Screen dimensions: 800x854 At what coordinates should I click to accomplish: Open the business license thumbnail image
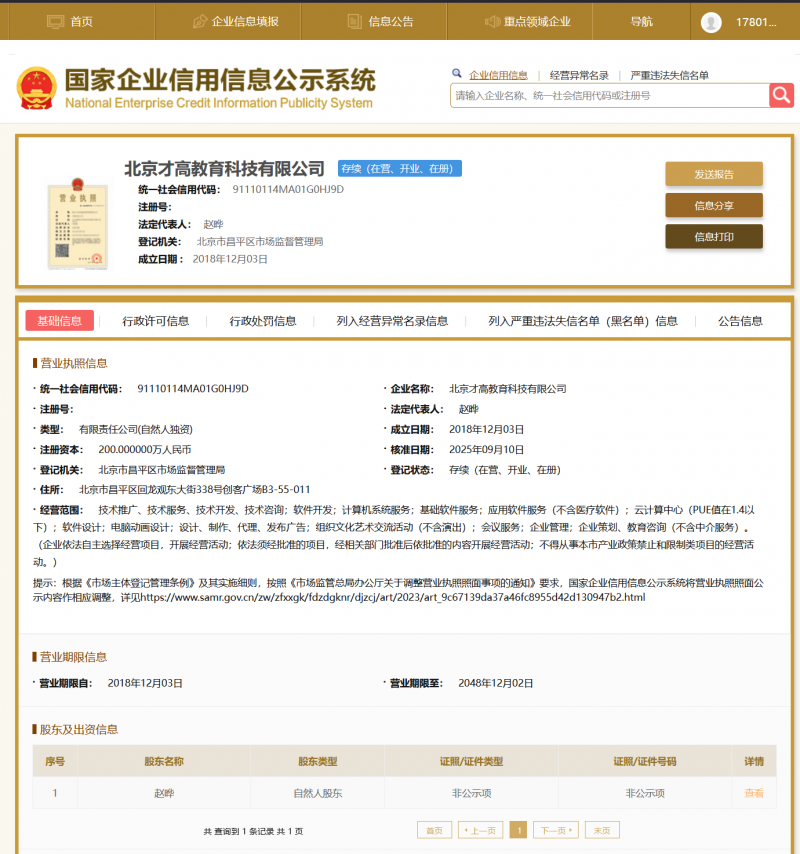pyautogui.click(x=78, y=225)
